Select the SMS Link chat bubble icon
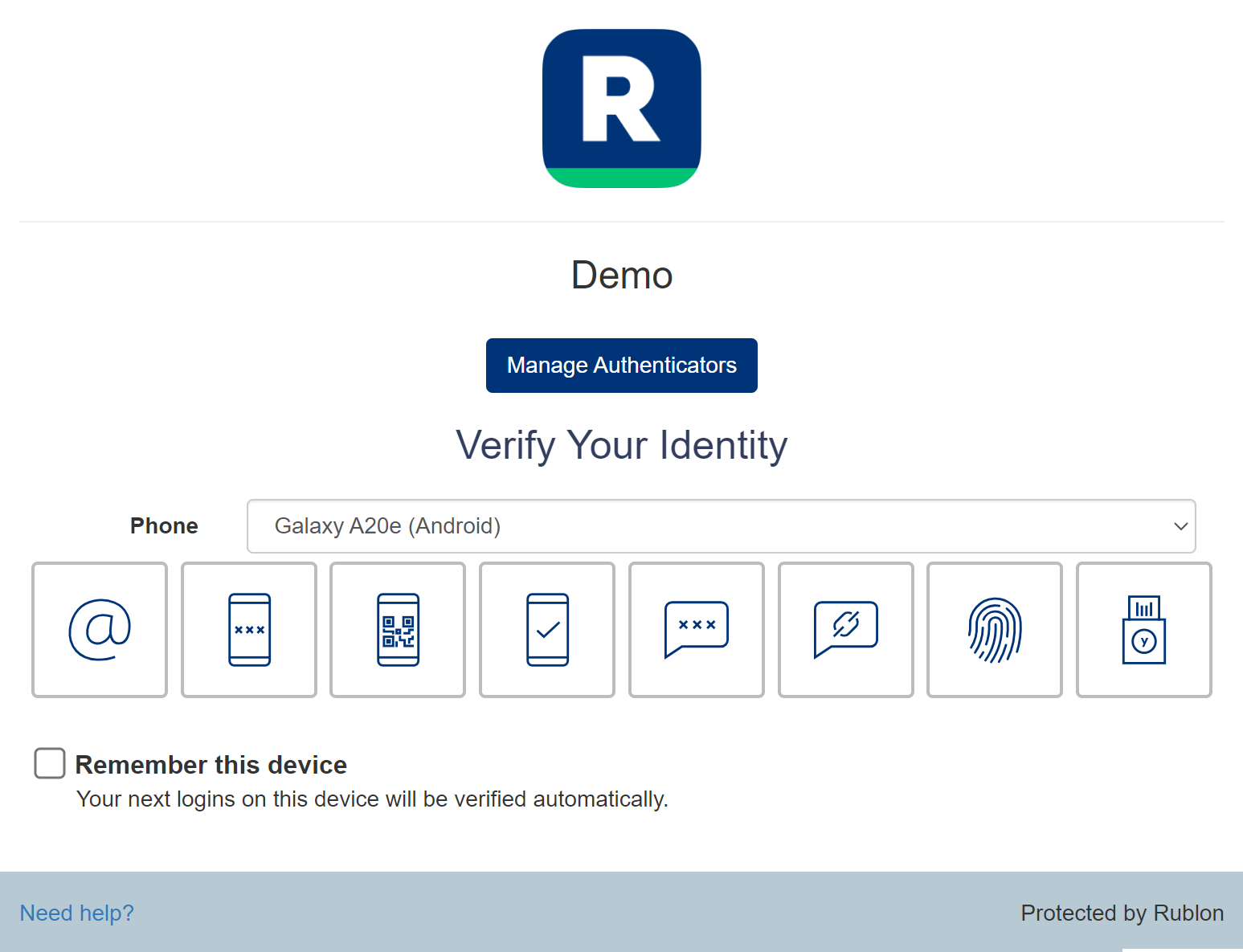Screen dimensions: 1243x952 845,630
